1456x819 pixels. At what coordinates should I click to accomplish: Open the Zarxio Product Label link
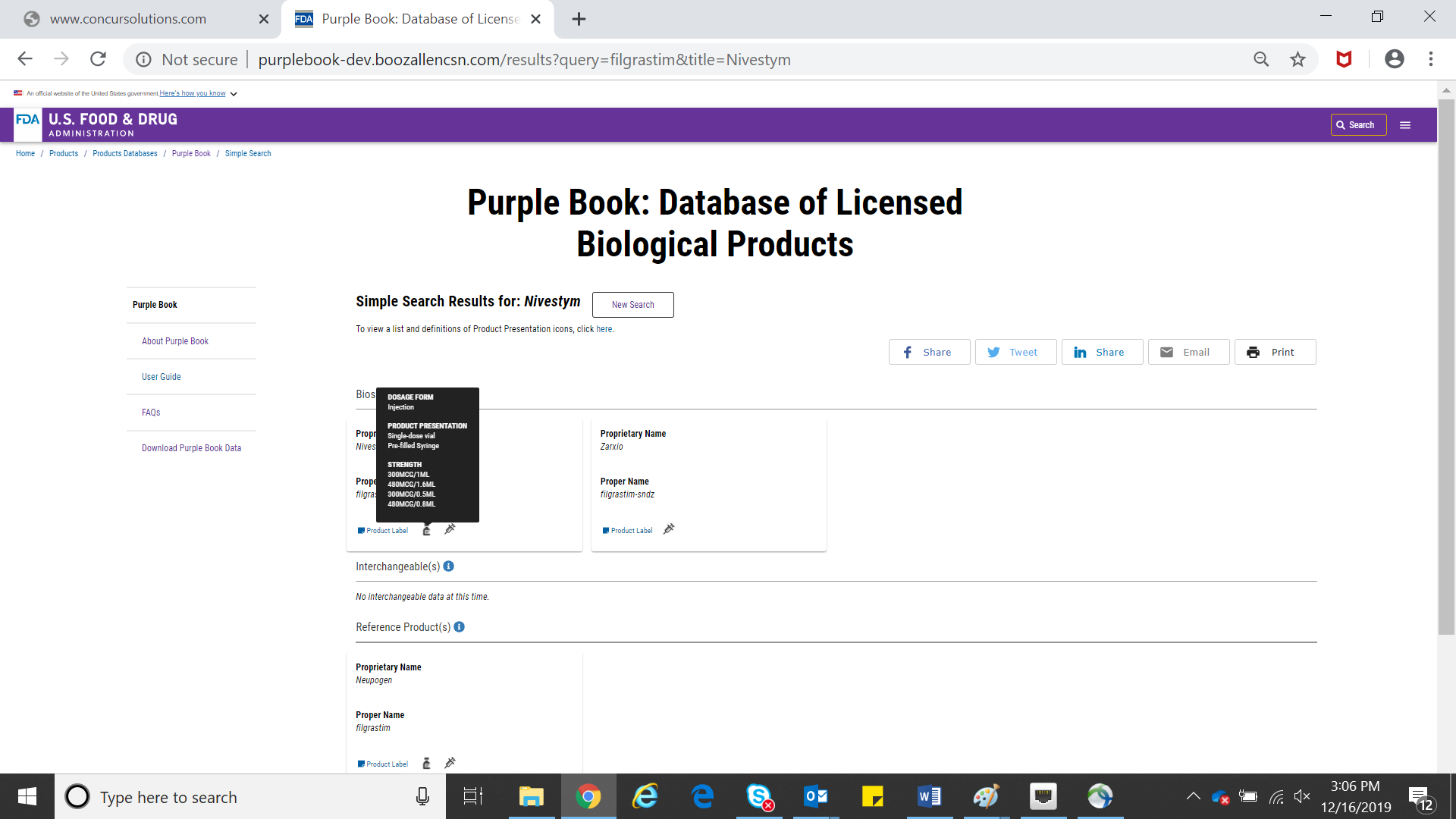(x=631, y=531)
